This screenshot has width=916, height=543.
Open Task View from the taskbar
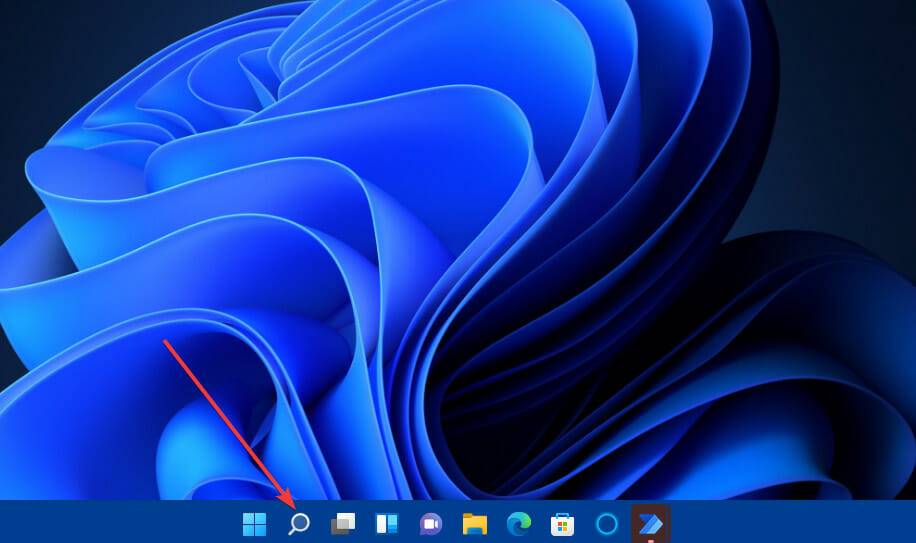[343, 524]
